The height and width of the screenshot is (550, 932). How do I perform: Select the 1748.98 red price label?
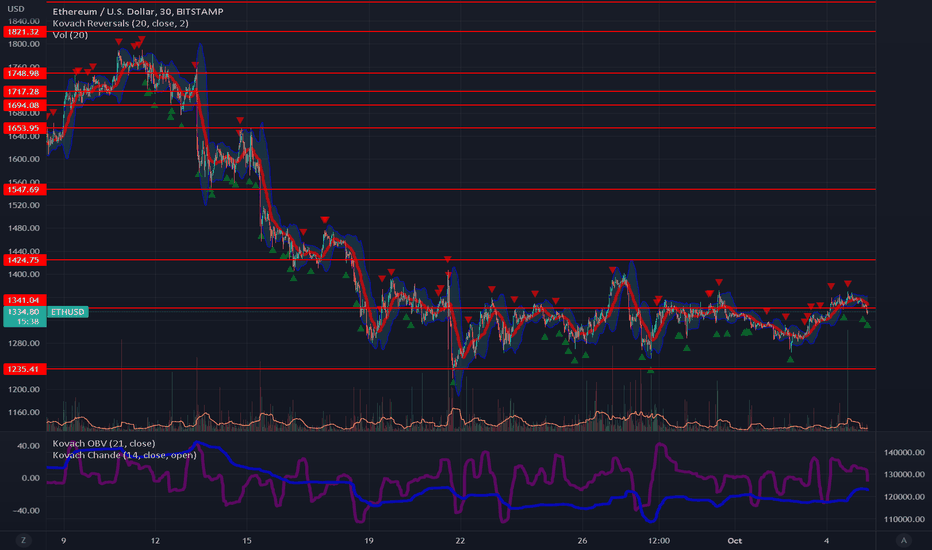coord(24,73)
